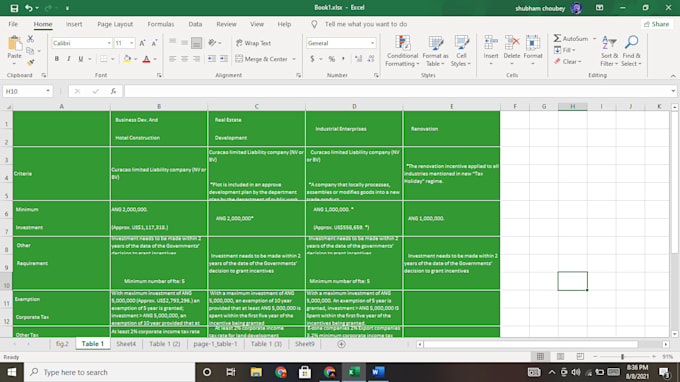Screen dimensions: 680x382
Task: Increase font size with the larger A
Action: click(x=142, y=43)
